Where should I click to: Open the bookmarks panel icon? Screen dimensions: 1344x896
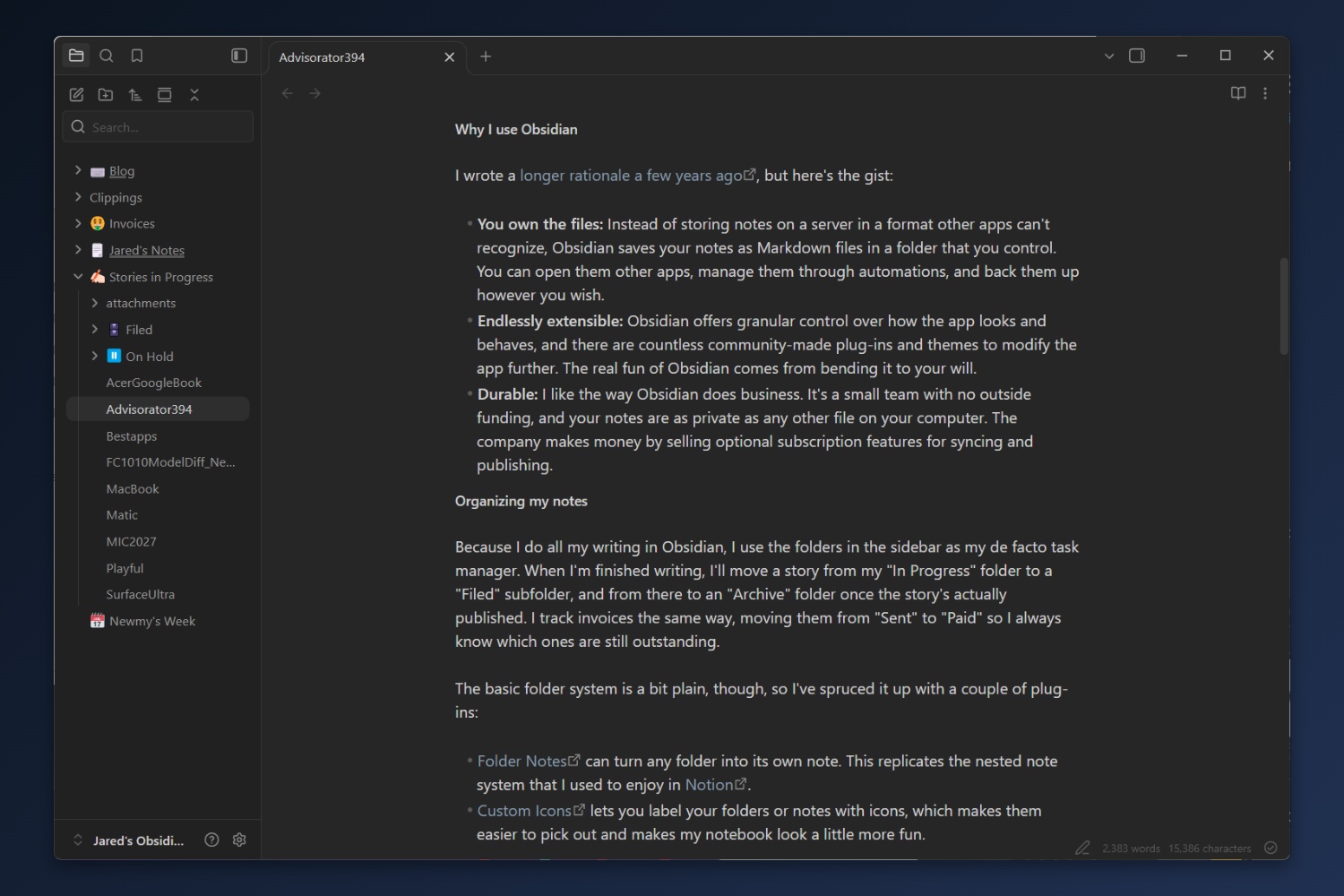[137, 56]
